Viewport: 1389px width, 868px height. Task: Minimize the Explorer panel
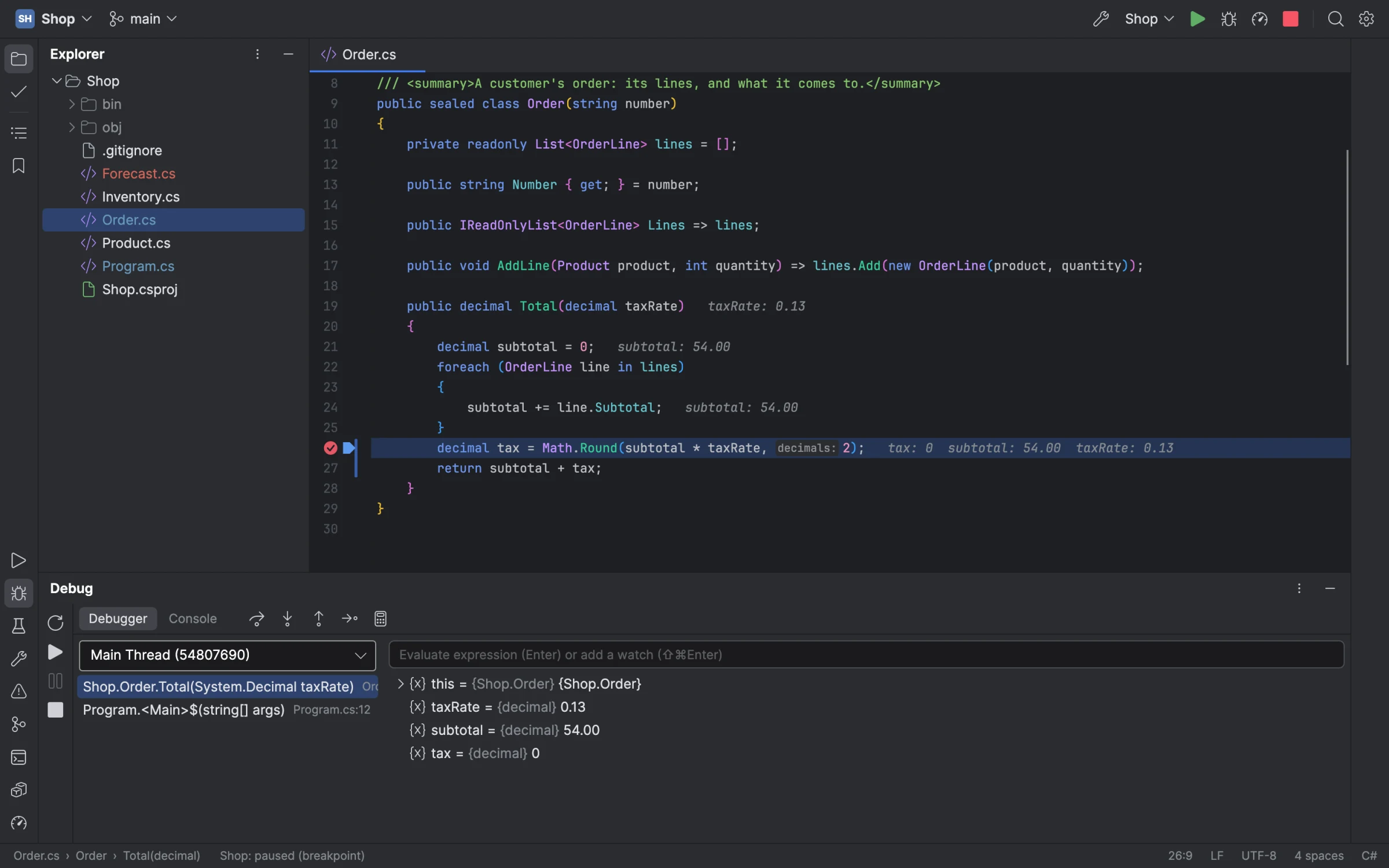click(x=288, y=54)
